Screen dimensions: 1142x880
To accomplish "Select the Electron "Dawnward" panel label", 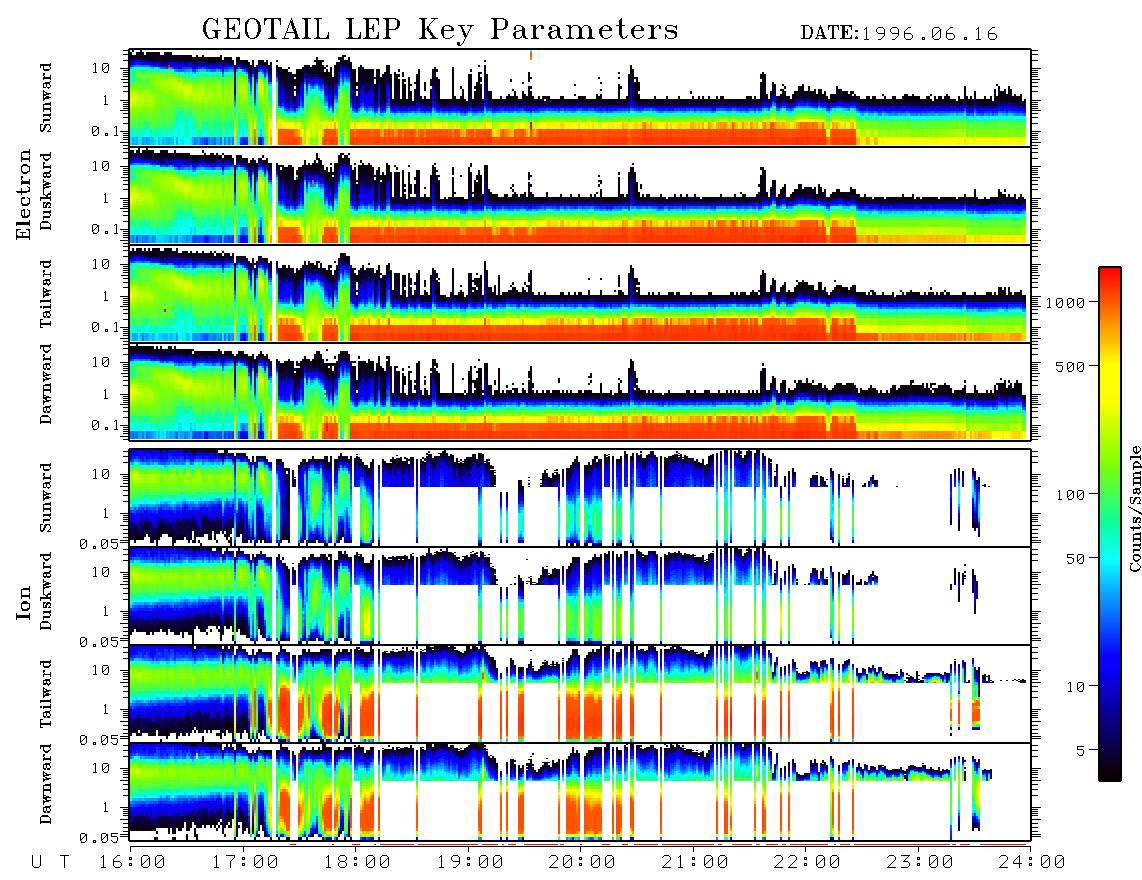I will 47,384.
